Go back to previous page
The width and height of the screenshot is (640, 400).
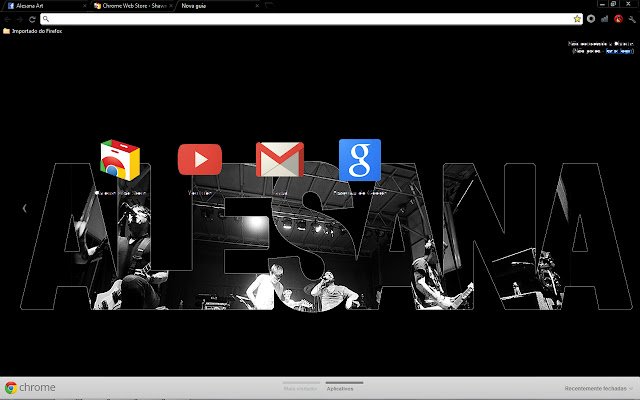pos(8,19)
